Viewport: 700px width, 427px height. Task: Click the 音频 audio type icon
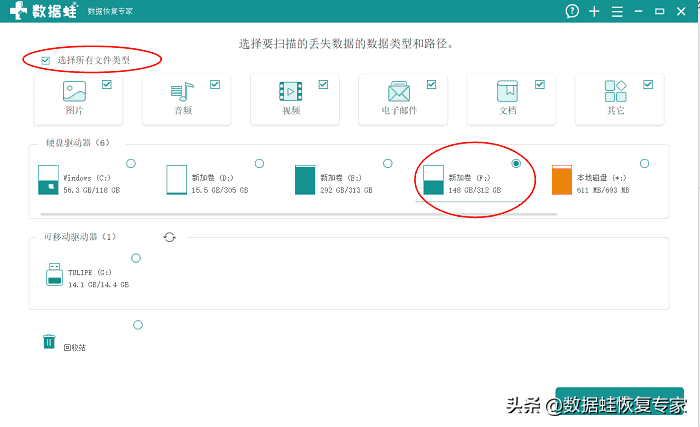[x=182, y=92]
